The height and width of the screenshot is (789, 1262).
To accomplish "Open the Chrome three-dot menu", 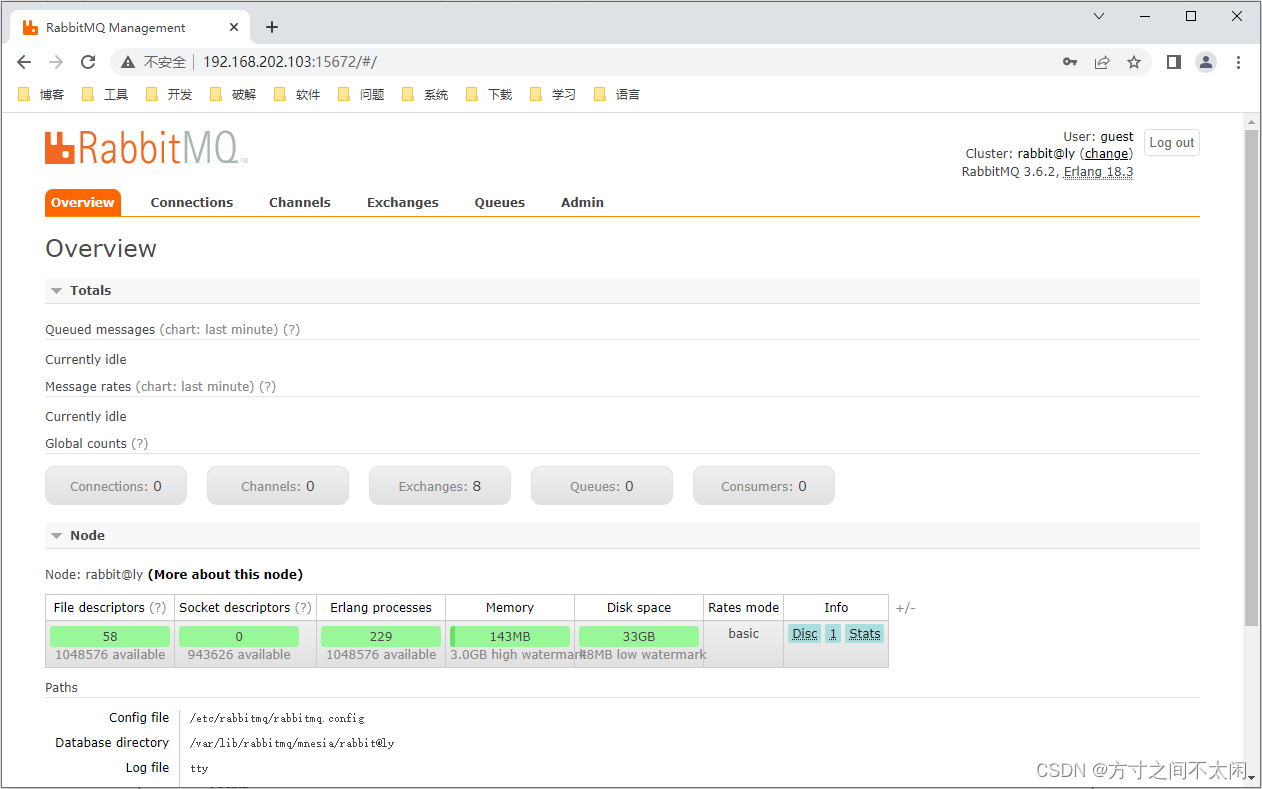I will click(x=1238, y=62).
